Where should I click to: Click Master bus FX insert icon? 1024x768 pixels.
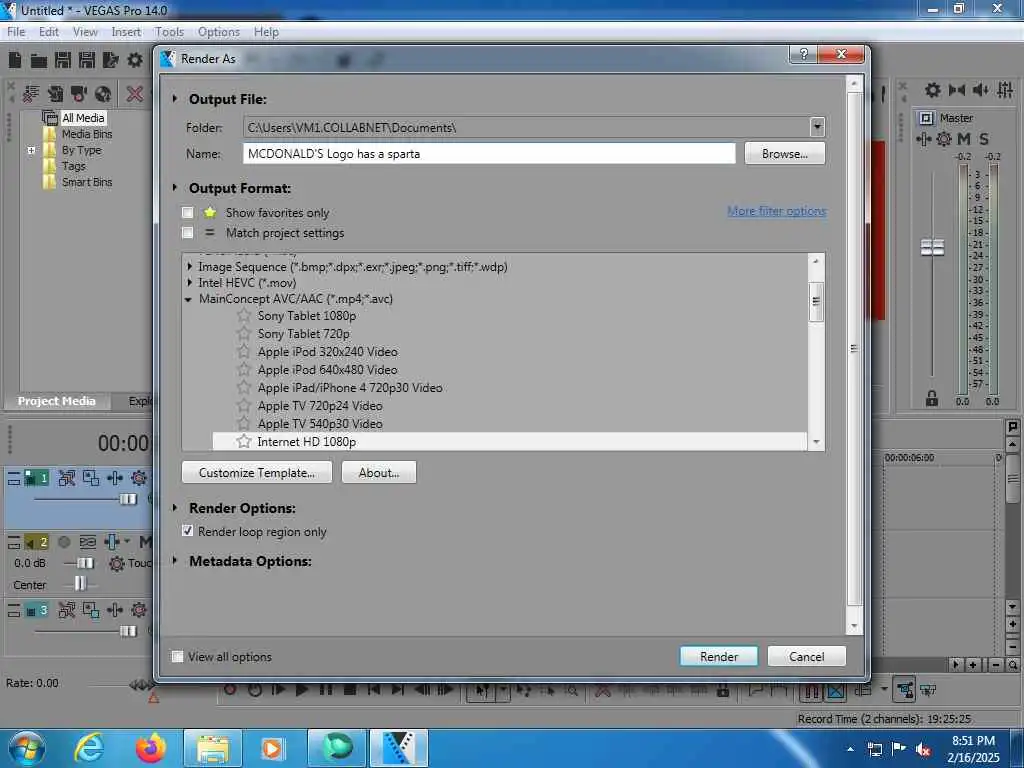pos(924,138)
